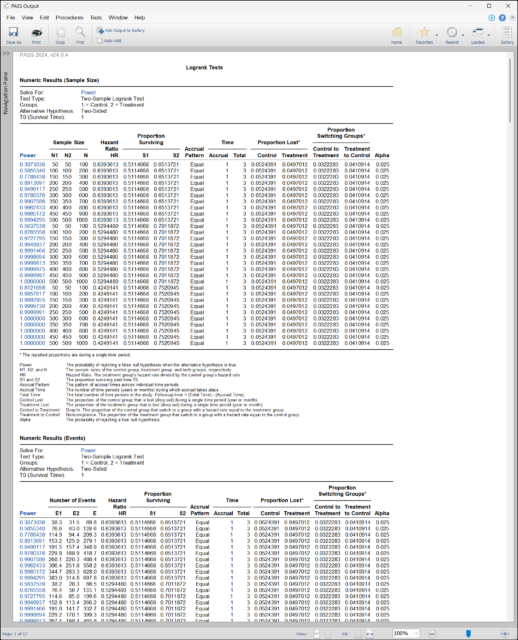Click the zoom out minus button
Image resolution: width=518 pixels, height=640 pixels.
[x=432, y=633]
